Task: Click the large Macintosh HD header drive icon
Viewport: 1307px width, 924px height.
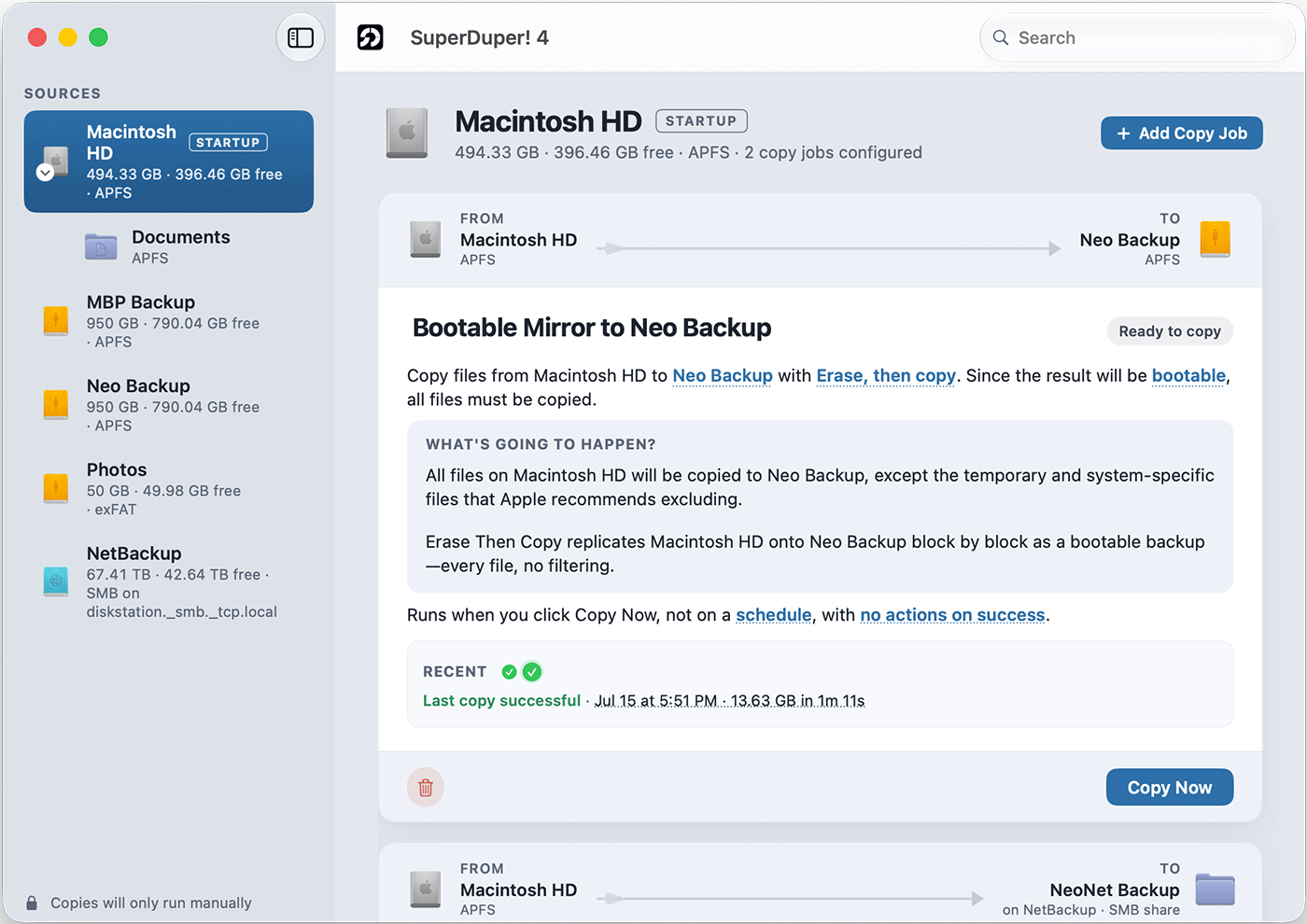Action: (407, 133)
